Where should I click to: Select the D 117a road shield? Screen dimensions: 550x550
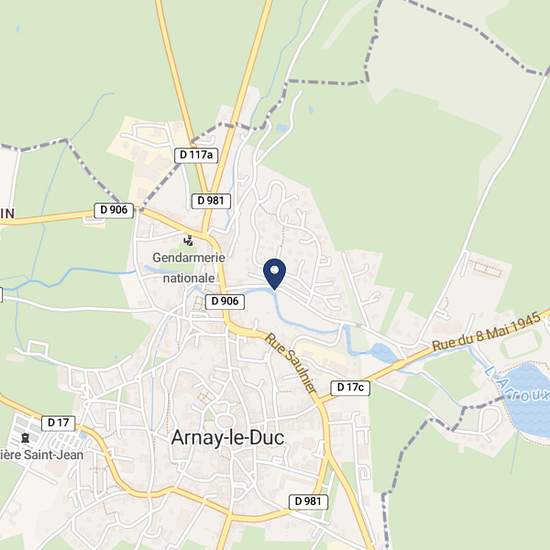pyautogui.click(x=196, y=155)
